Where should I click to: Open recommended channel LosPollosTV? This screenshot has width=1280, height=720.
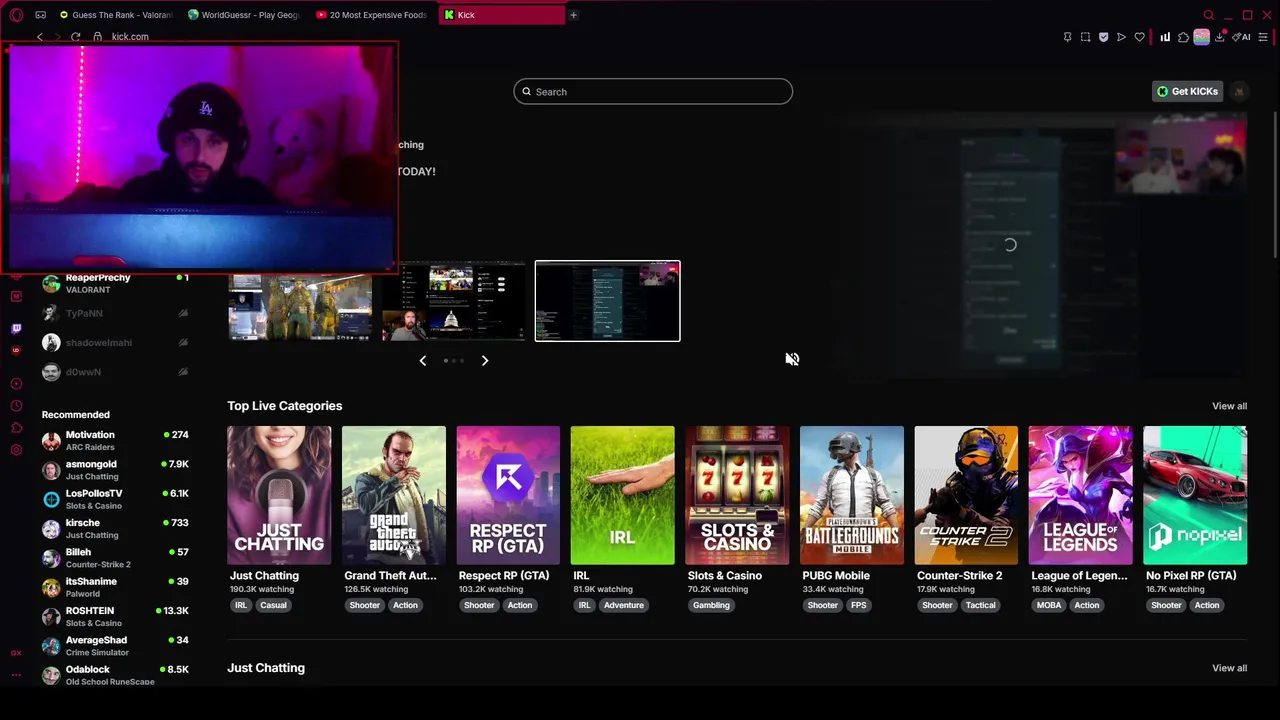click(115, 499)
